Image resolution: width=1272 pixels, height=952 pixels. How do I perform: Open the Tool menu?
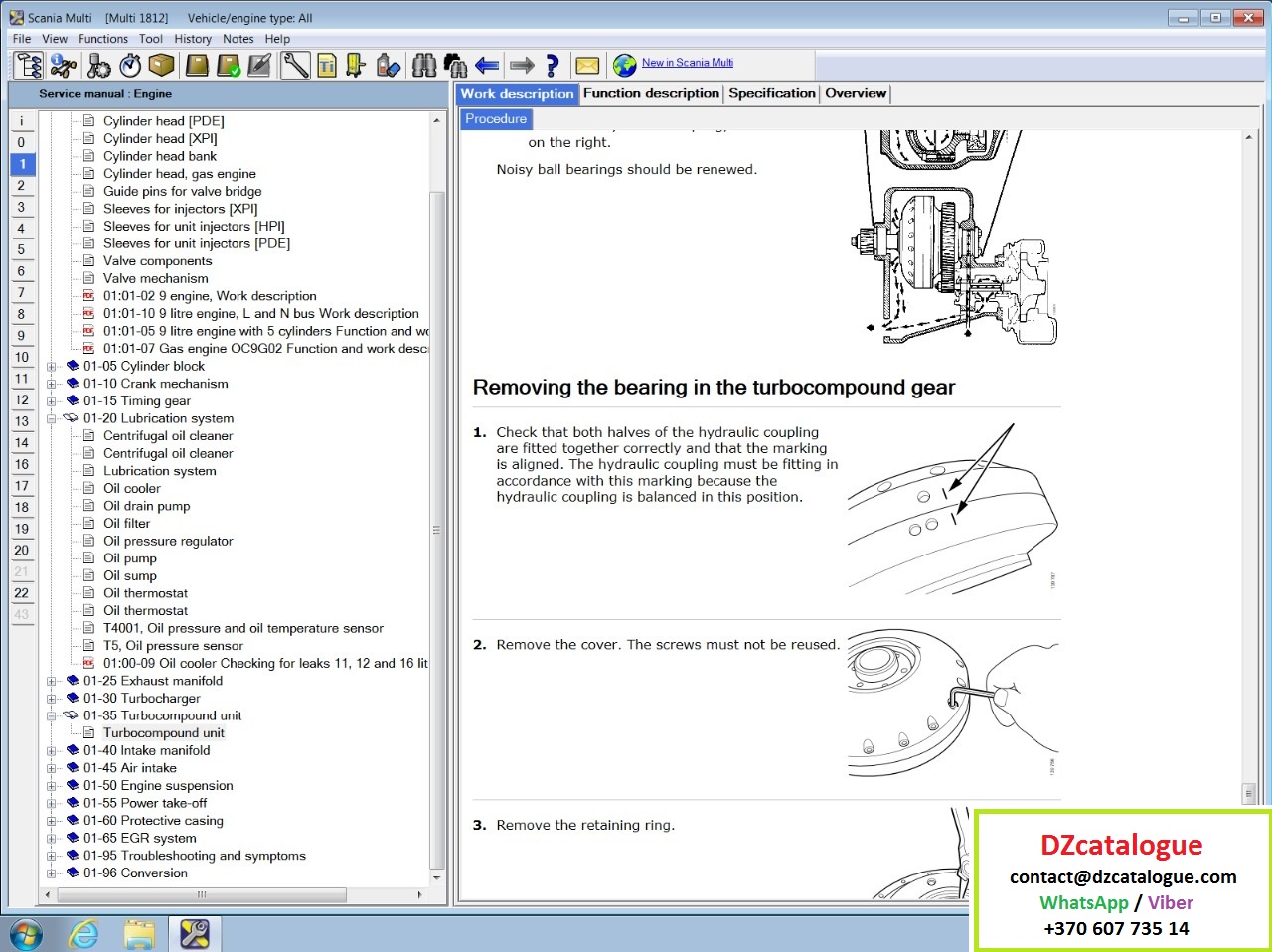pyautogui.click(x=151, y=39)
